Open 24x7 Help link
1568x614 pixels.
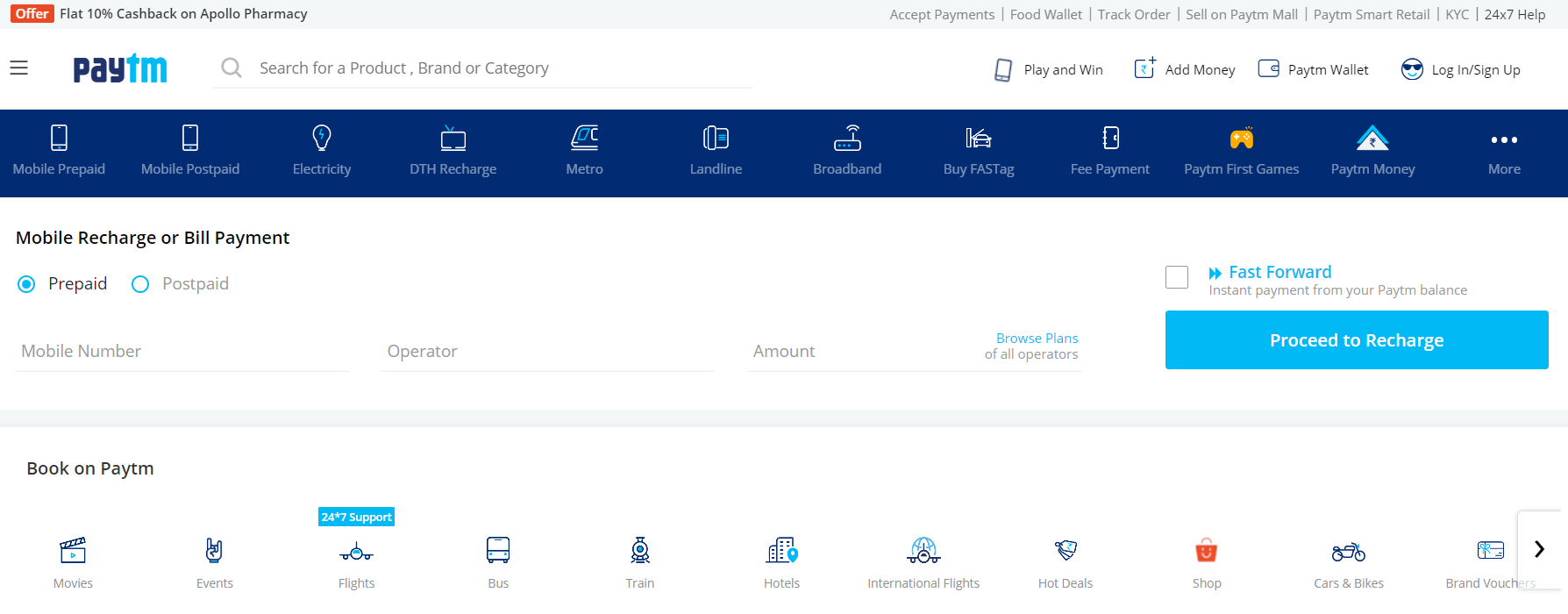pyautogui.click(x=1515, y=14)
